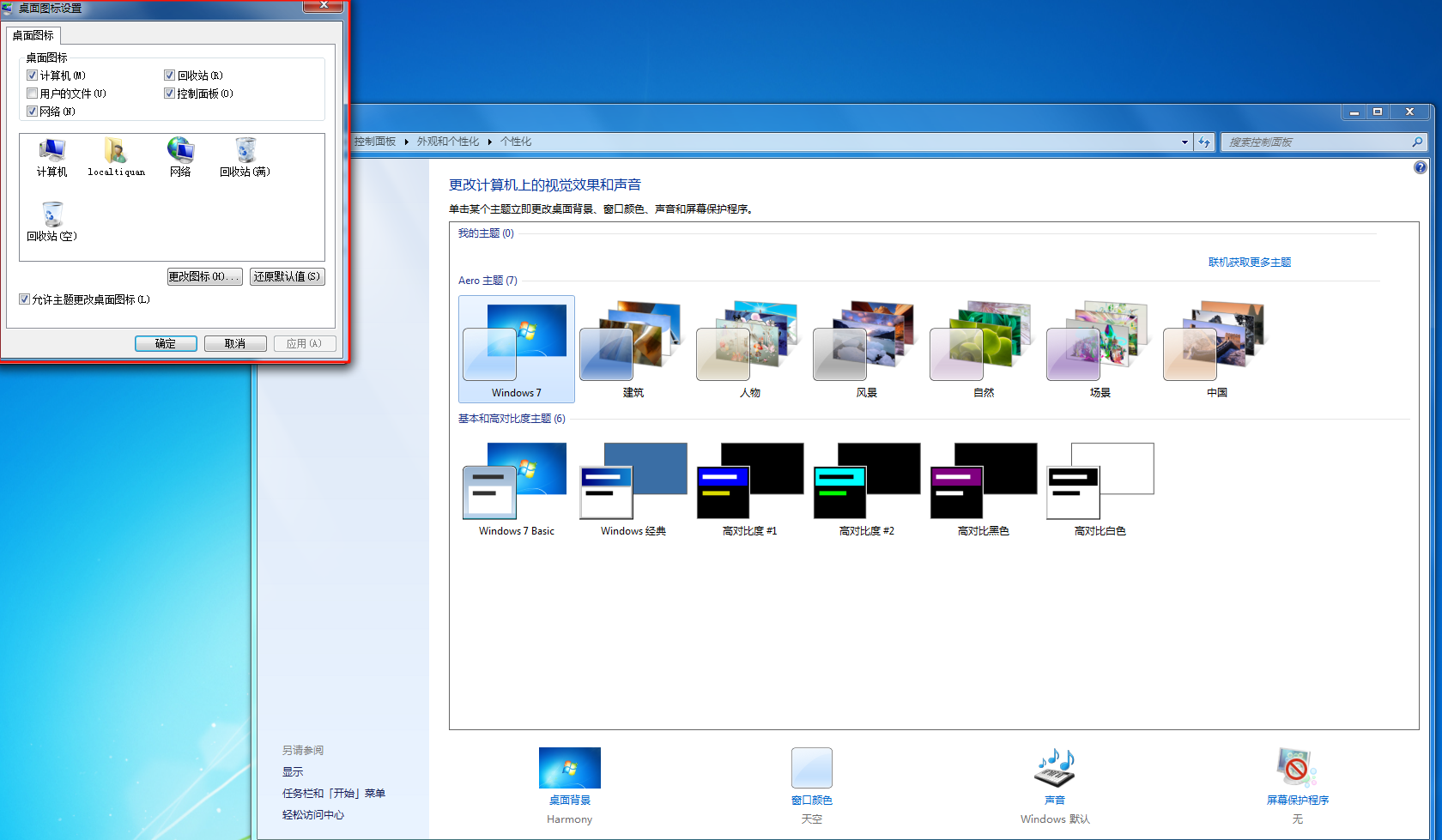The image size is (1442, 840).
Task: Enable the 用户的文件 checkbox
Action: pos(33,94)
